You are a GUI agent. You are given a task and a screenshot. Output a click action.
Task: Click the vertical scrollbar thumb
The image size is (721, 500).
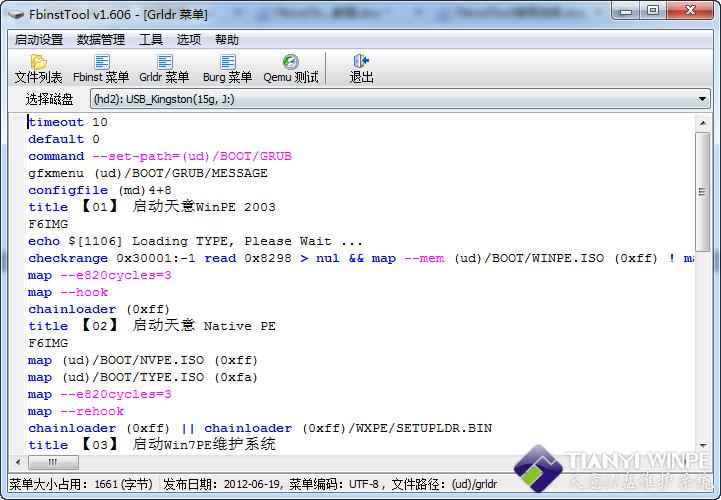point(703,191)
